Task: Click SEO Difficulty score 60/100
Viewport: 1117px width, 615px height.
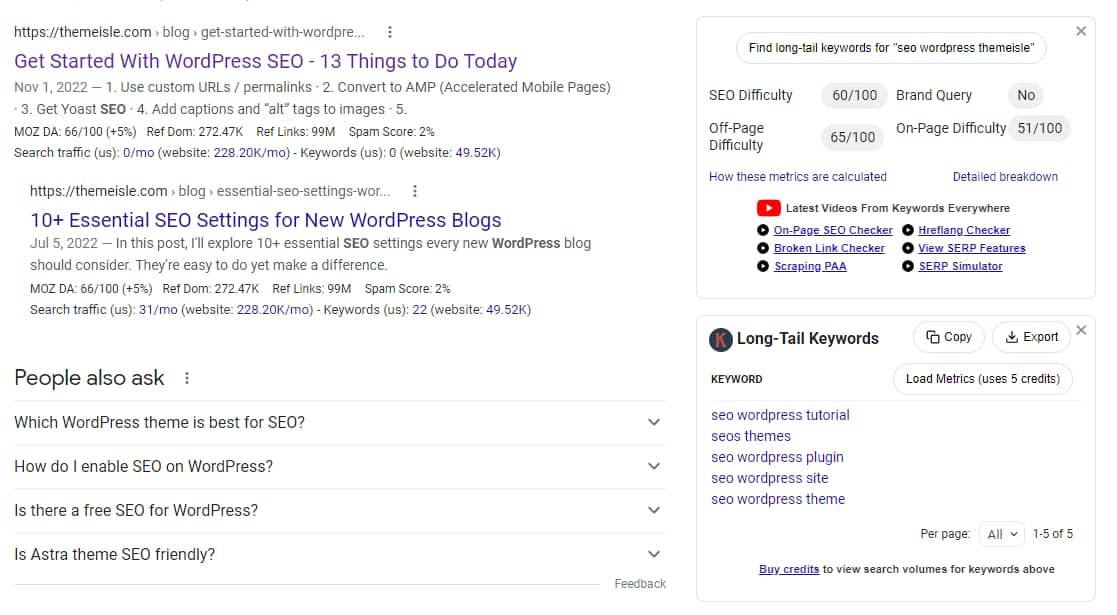Action: point(854,95)
